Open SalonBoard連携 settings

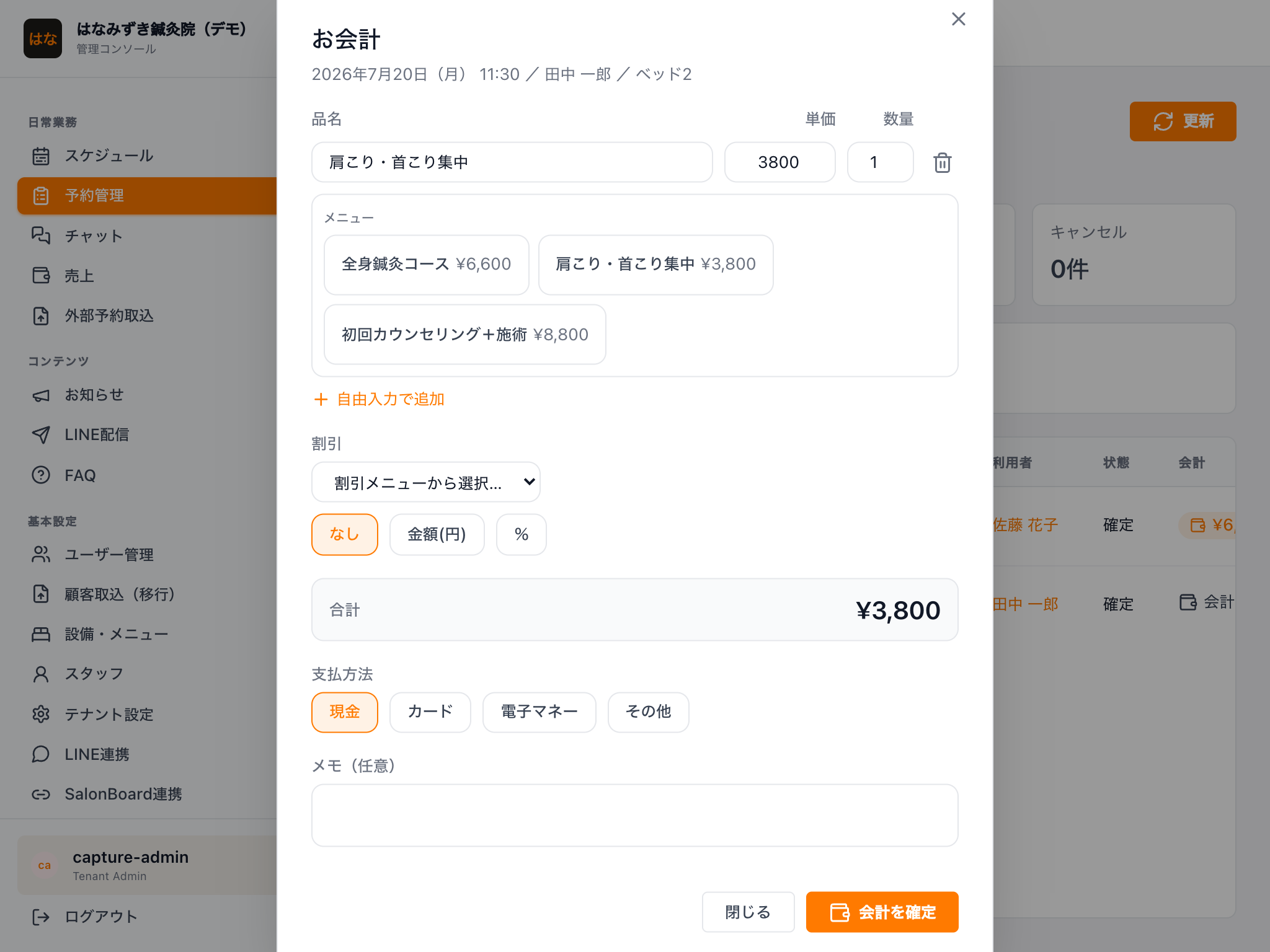[x=147, y=794]
